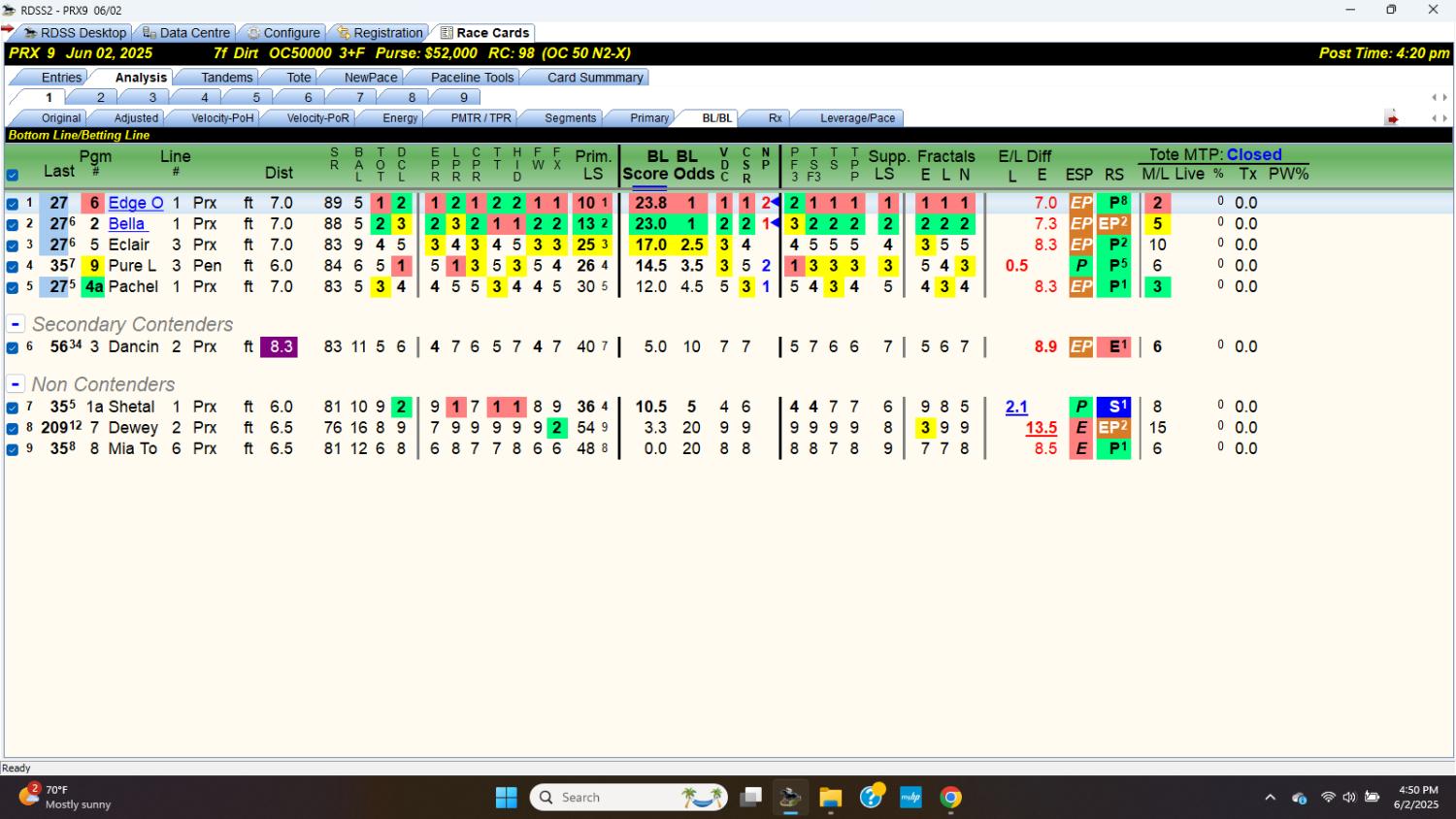The image size is (1456, 819).
Task: Click the Tote MTP Closed label
Action: point(1214,154)
